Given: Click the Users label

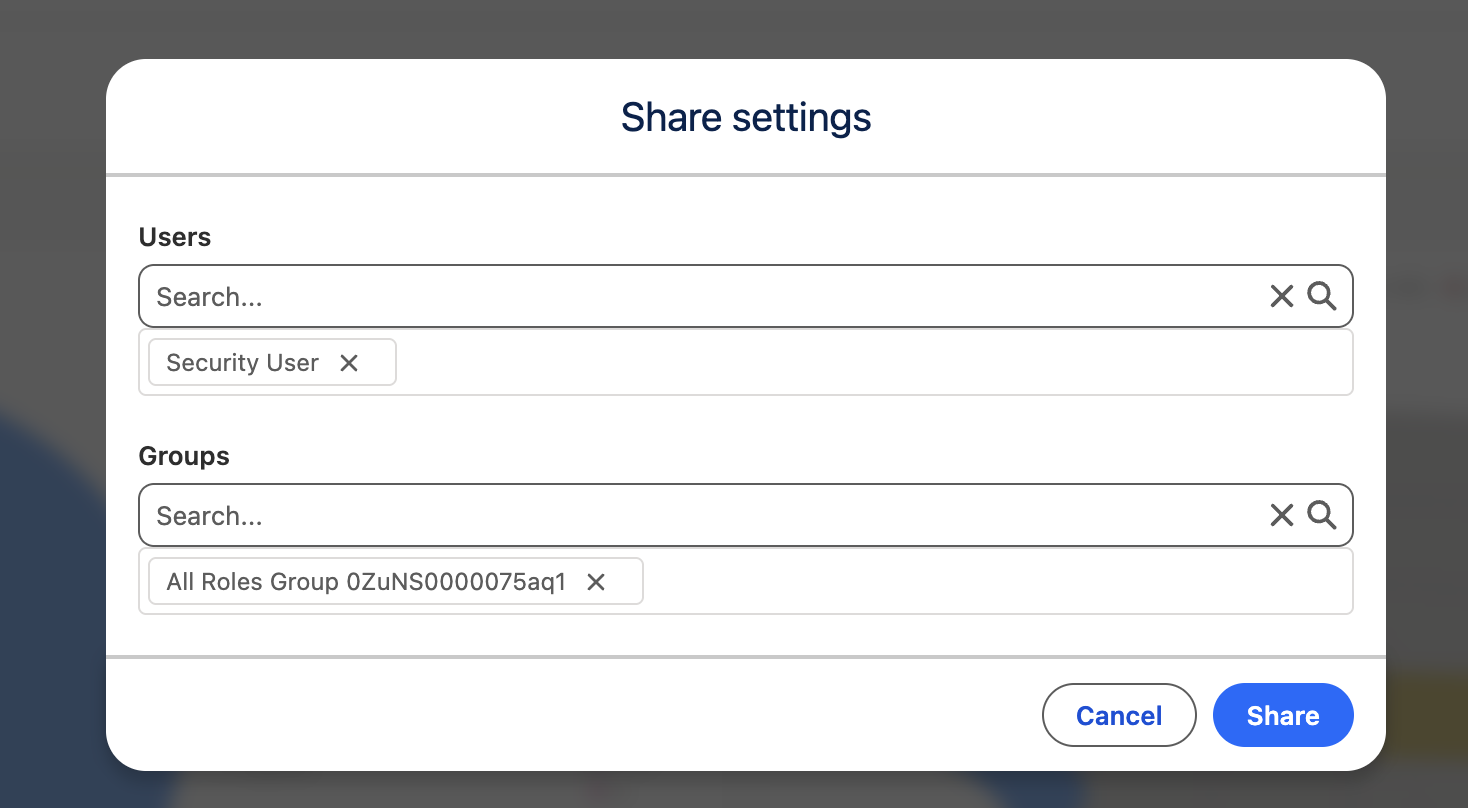Looking at the screenshot, I should coord(175,237).
